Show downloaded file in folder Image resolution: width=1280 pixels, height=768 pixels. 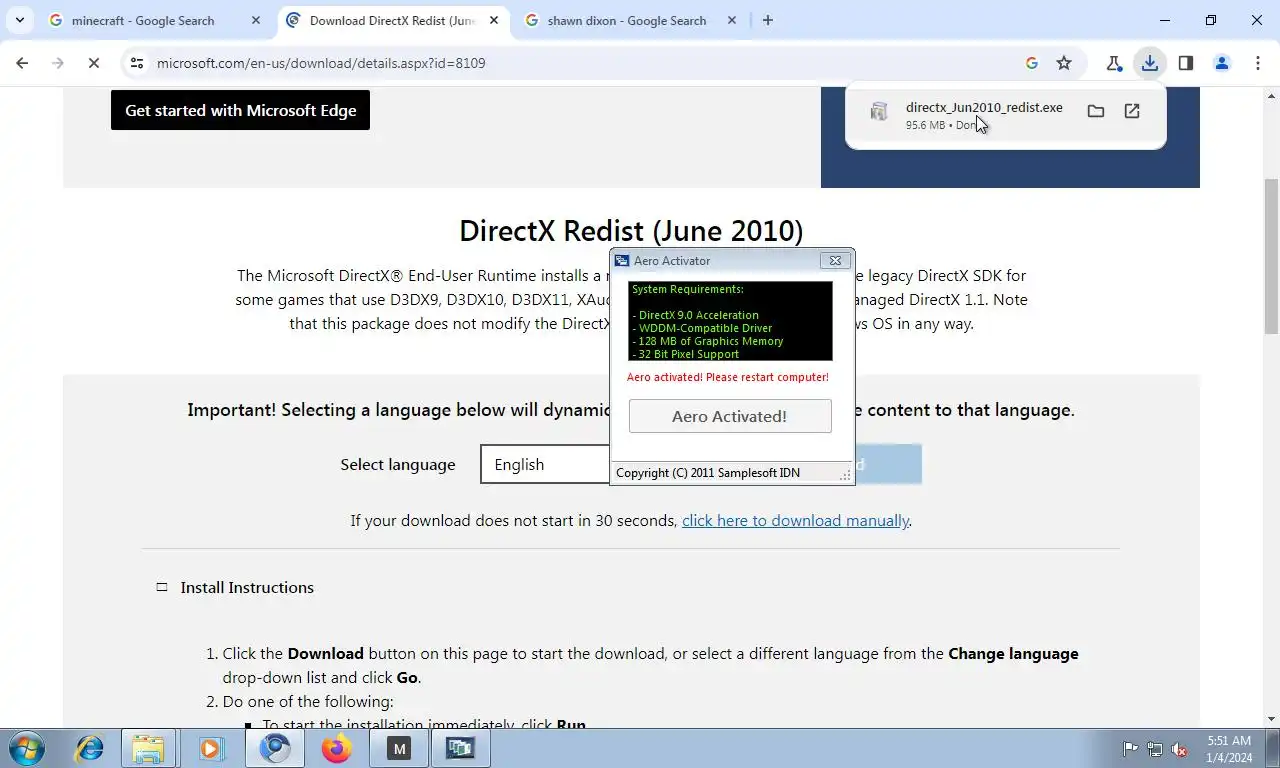[1096, 111]
